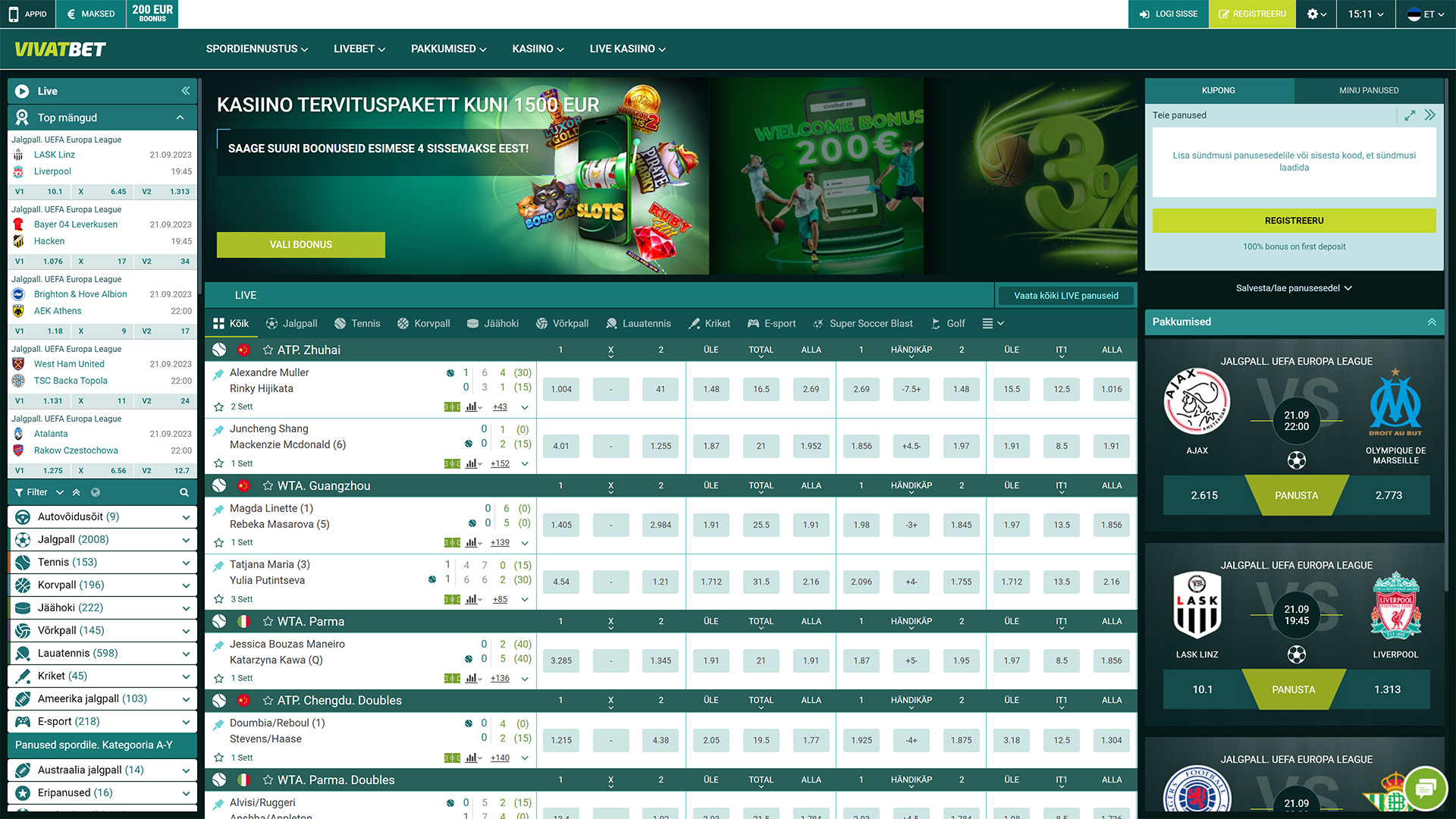
Task: Click the 200 EUR BOONUS badge
Action: tap(152, 14)
